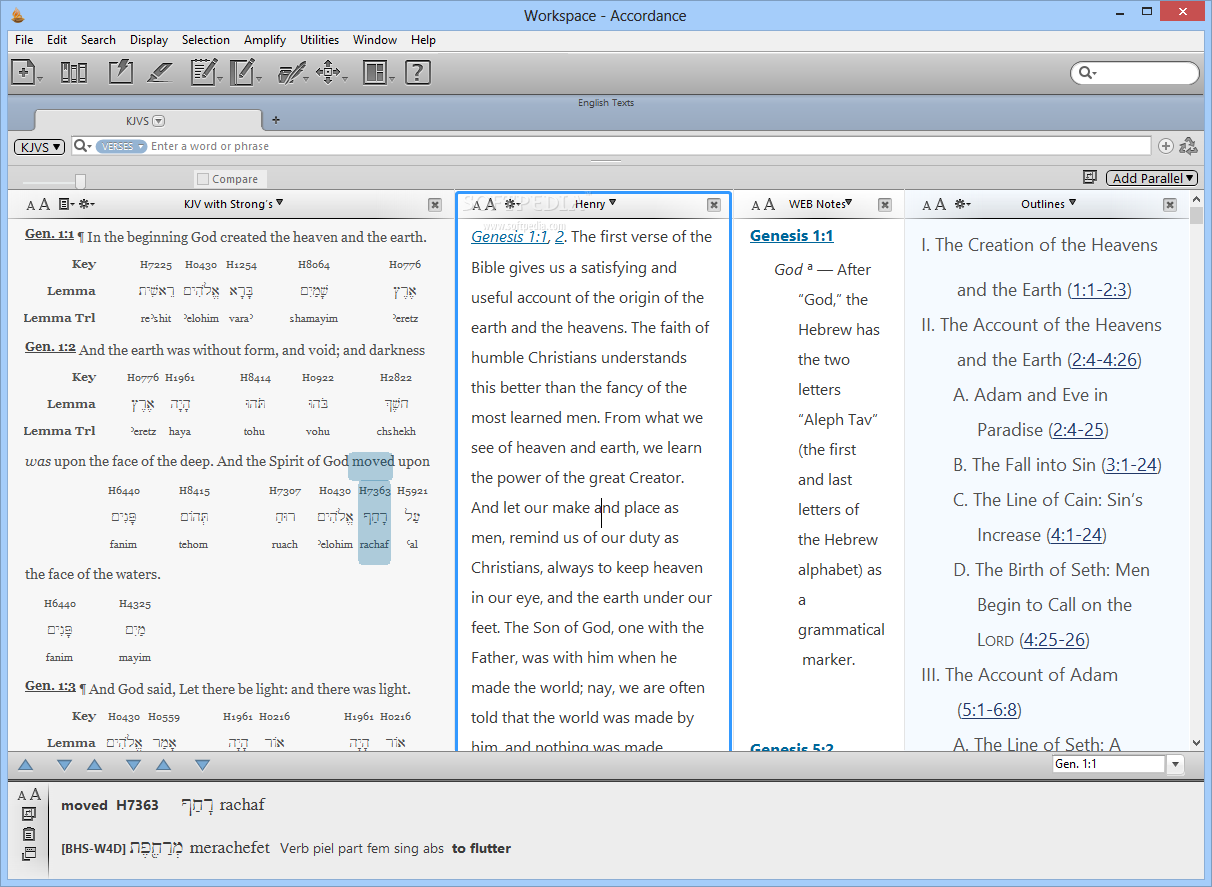Follow the 3:1-24 Fall into Sin link
The image size is (1212, 887).
1131,465
